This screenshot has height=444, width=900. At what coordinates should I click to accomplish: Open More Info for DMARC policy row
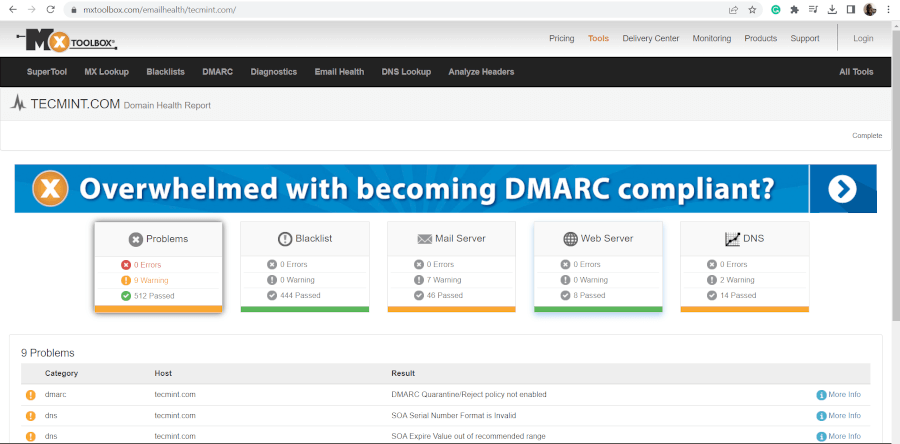coord(839,395)
